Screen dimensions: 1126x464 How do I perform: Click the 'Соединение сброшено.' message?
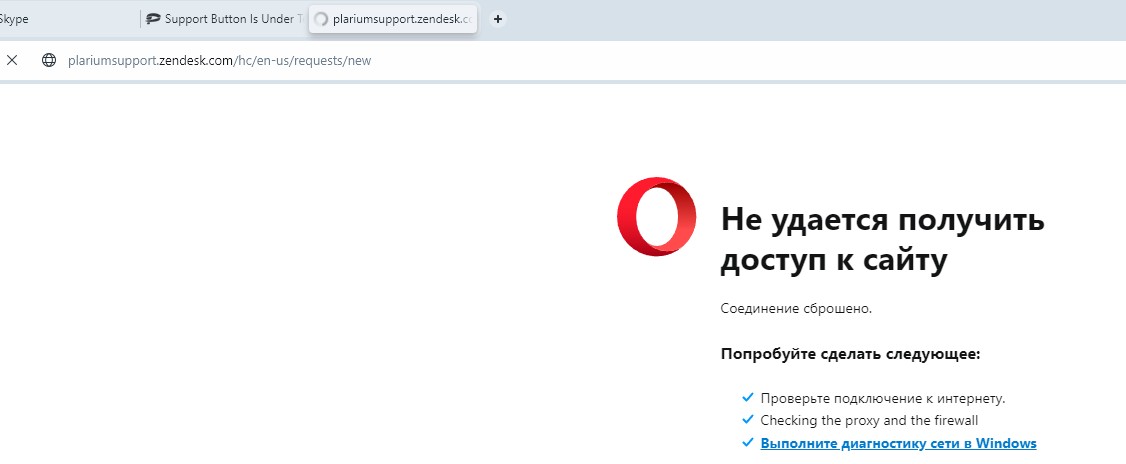pos(796,309)
